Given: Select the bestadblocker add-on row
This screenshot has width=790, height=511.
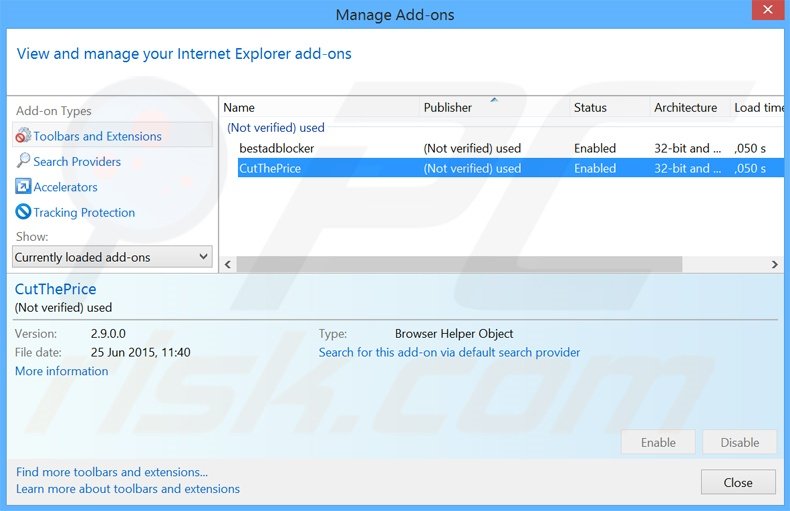Looking at the screenshot, I should point(510,148).
